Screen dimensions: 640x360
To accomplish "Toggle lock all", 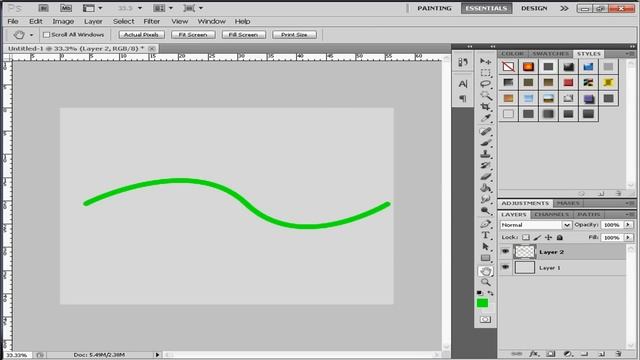I will click(x=560, y=237).
